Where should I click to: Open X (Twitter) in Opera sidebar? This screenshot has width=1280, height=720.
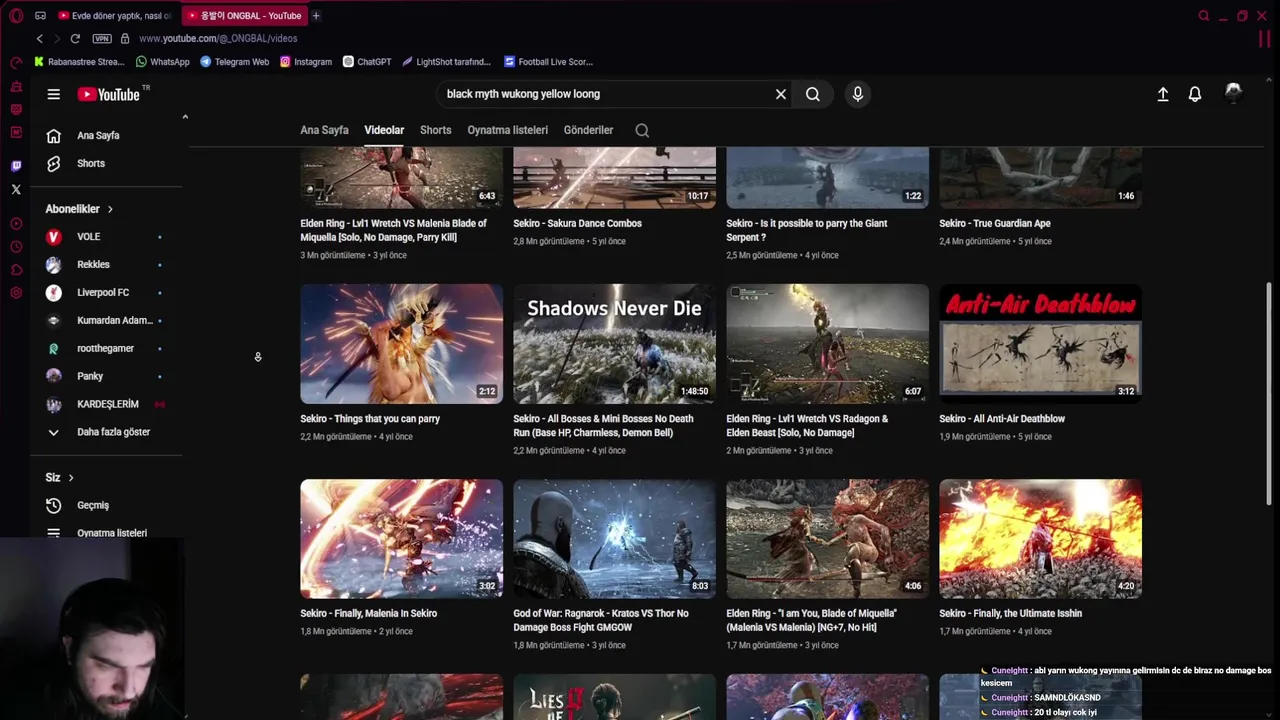point(16,189)
